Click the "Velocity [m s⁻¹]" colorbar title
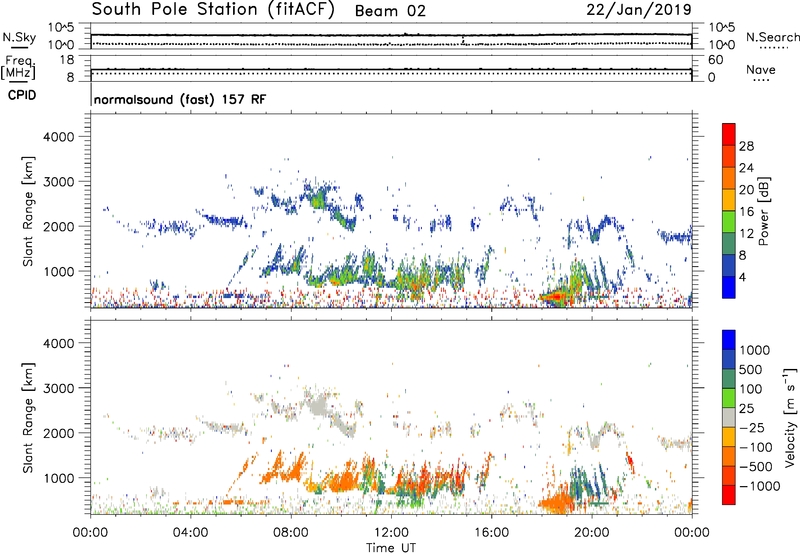 tap(791, 417)
